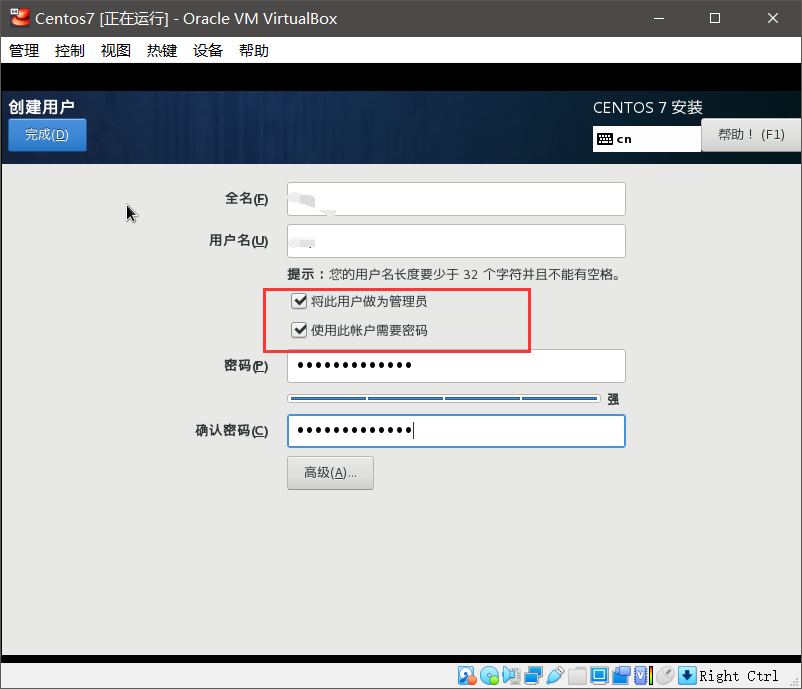Click the keyboard capture indicator icon
The image size is (802, 689).
687,675
